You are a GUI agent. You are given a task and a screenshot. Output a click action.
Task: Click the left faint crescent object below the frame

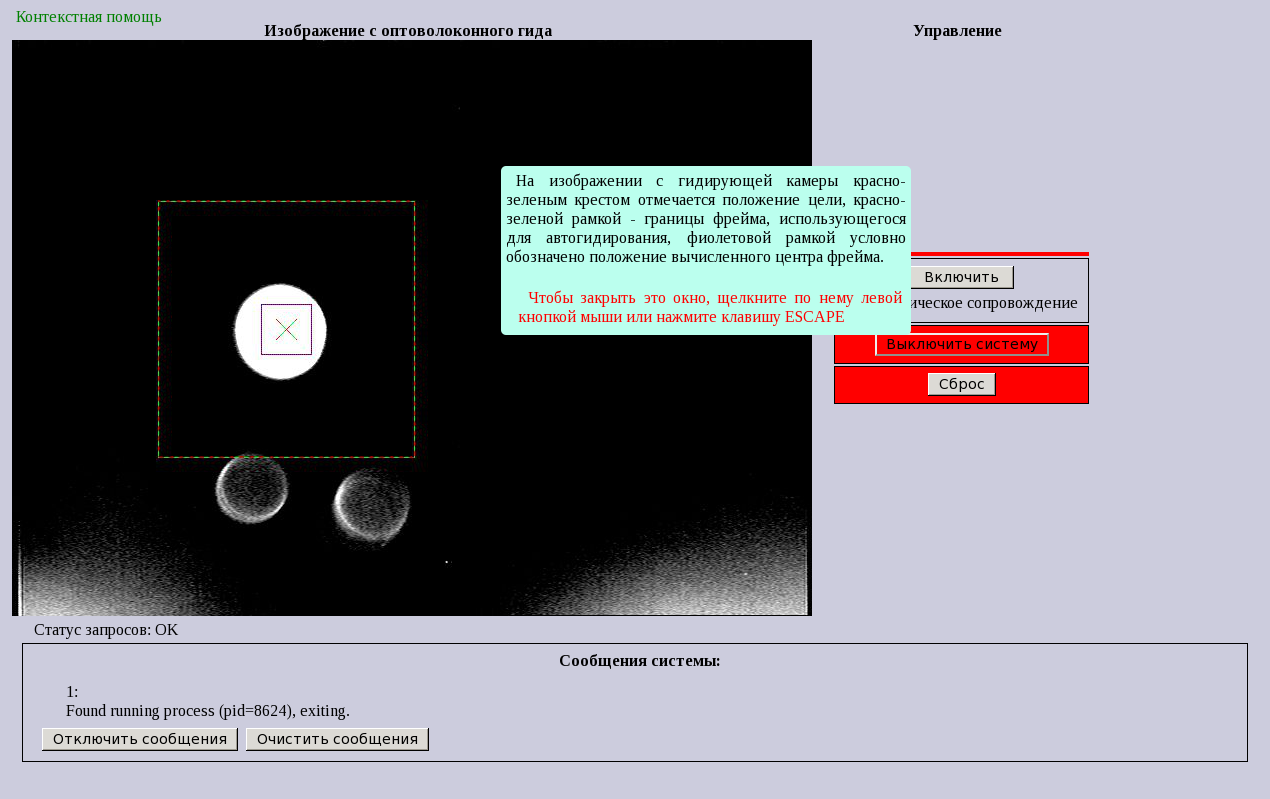point(252,490)
